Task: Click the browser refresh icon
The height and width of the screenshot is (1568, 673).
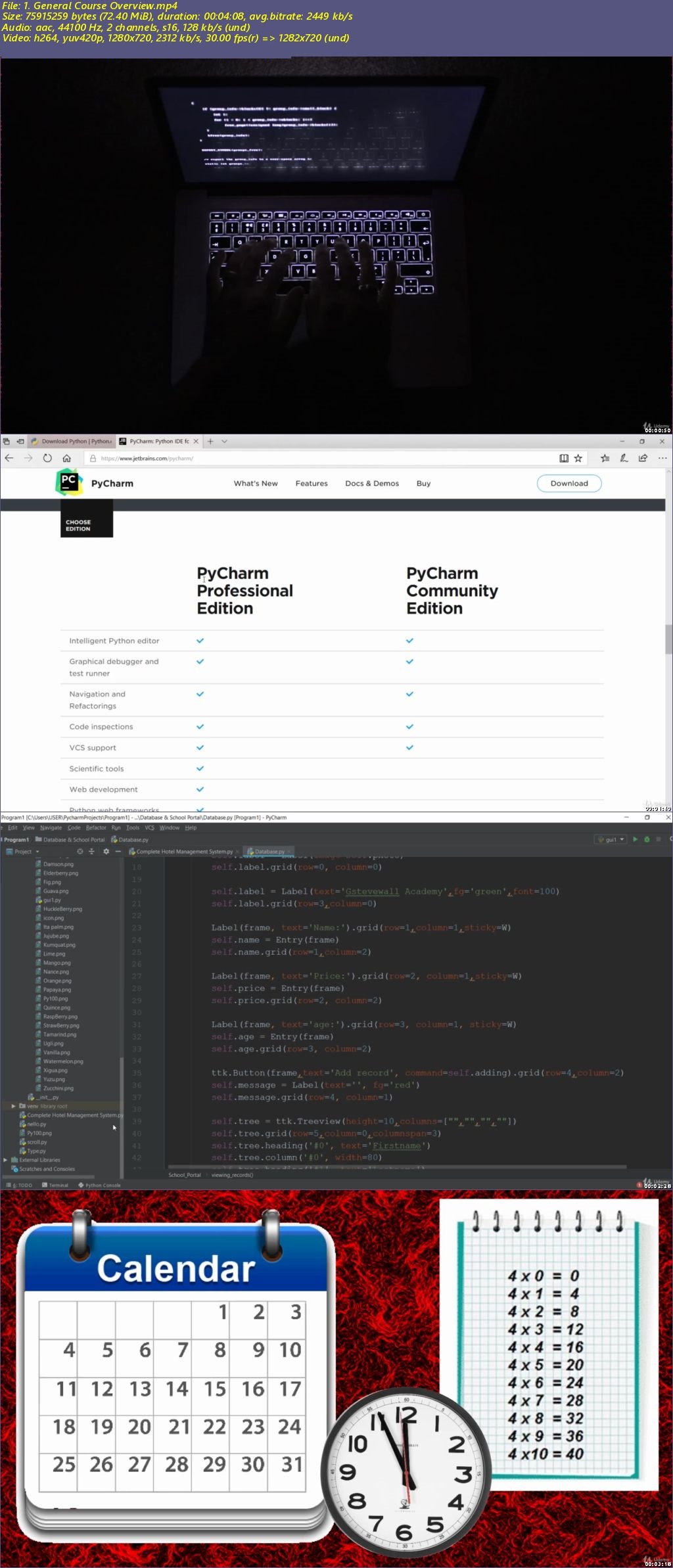Action: click(x=47, y=458)
